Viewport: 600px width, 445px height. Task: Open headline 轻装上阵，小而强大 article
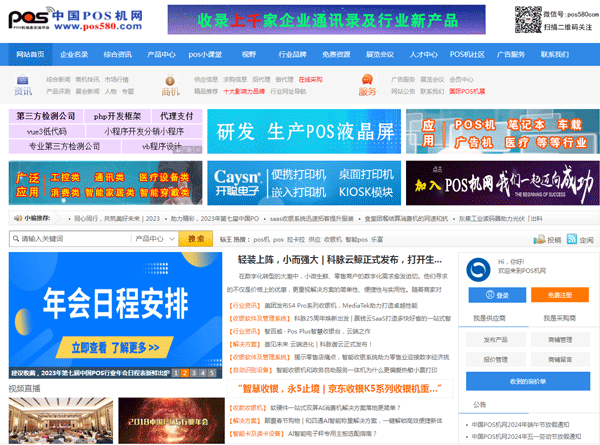point(340,260)
